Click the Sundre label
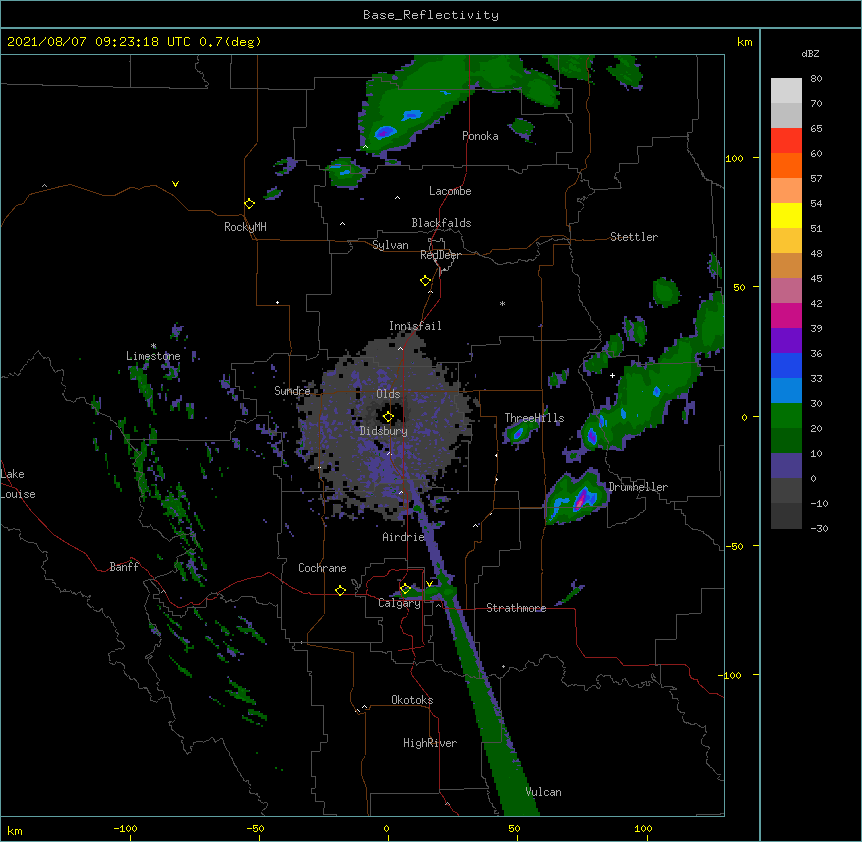862x842 pixels. click(292, 391)
